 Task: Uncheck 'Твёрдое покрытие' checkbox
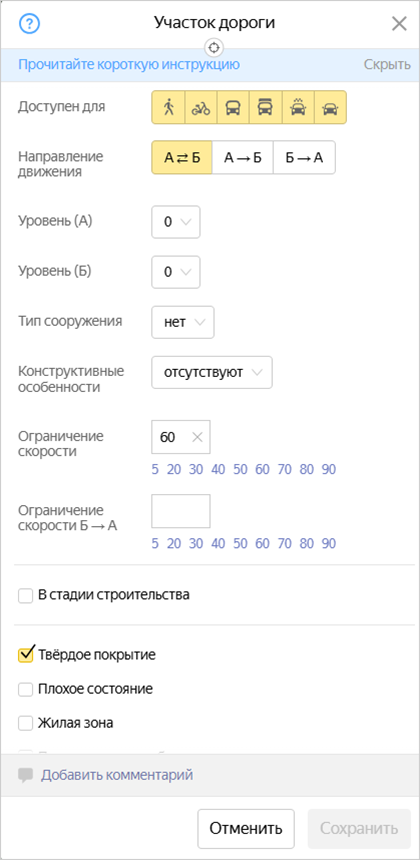(x=26, y=654)
